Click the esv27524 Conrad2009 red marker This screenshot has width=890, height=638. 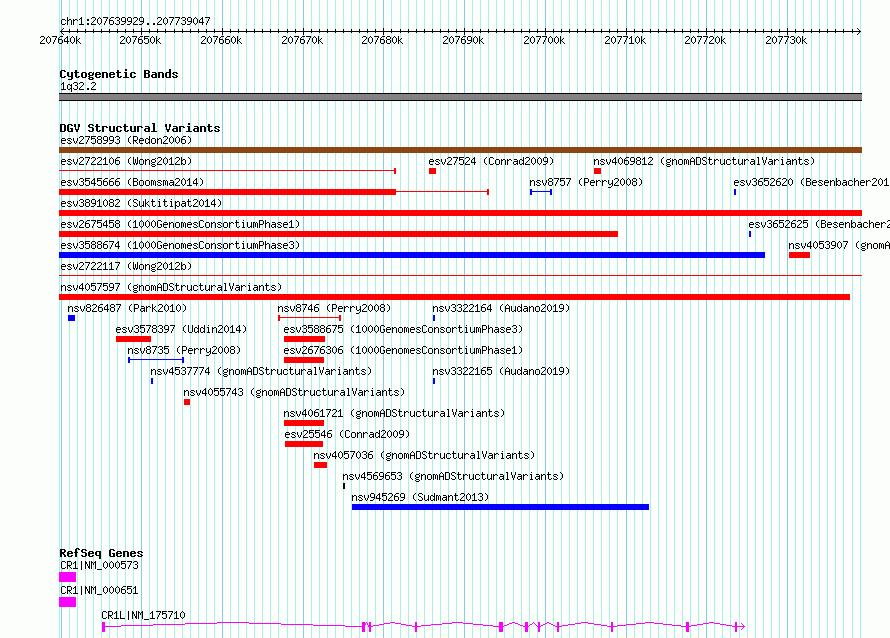[433, 171]
